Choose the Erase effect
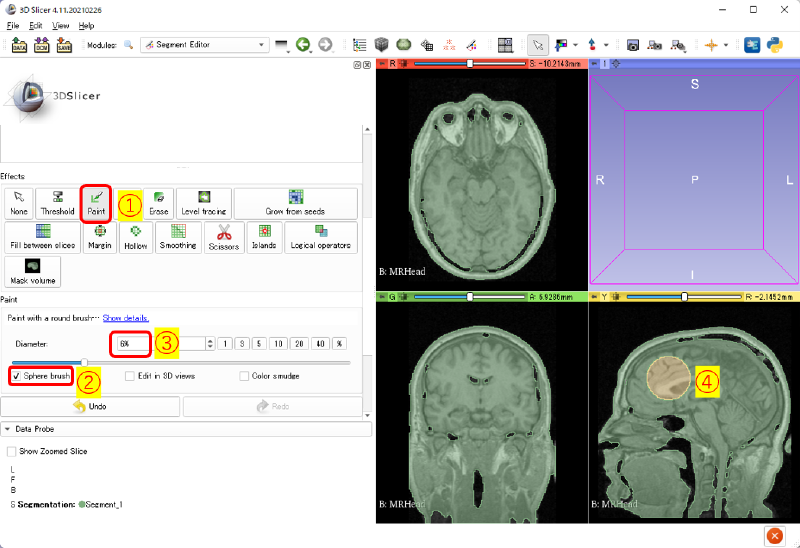This screenshot has width=800, height=548. point(158,203)
